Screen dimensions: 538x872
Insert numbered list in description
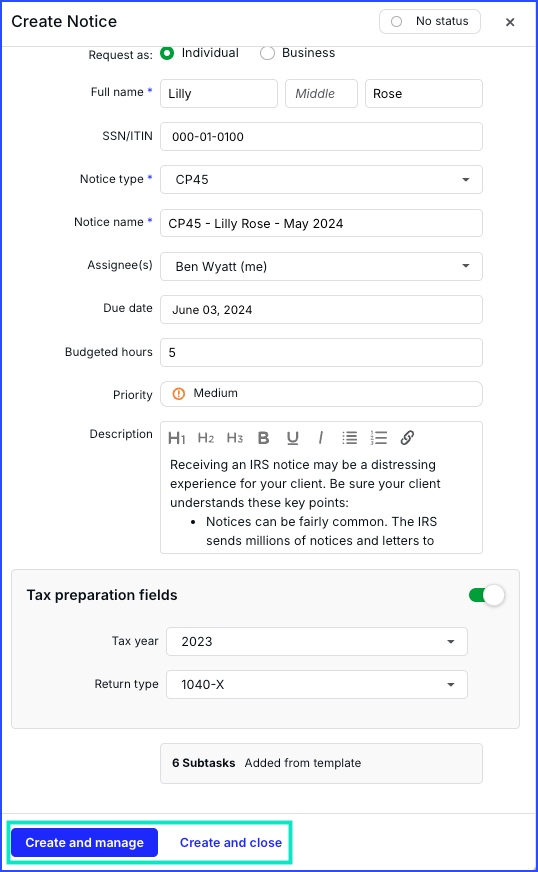379,438
